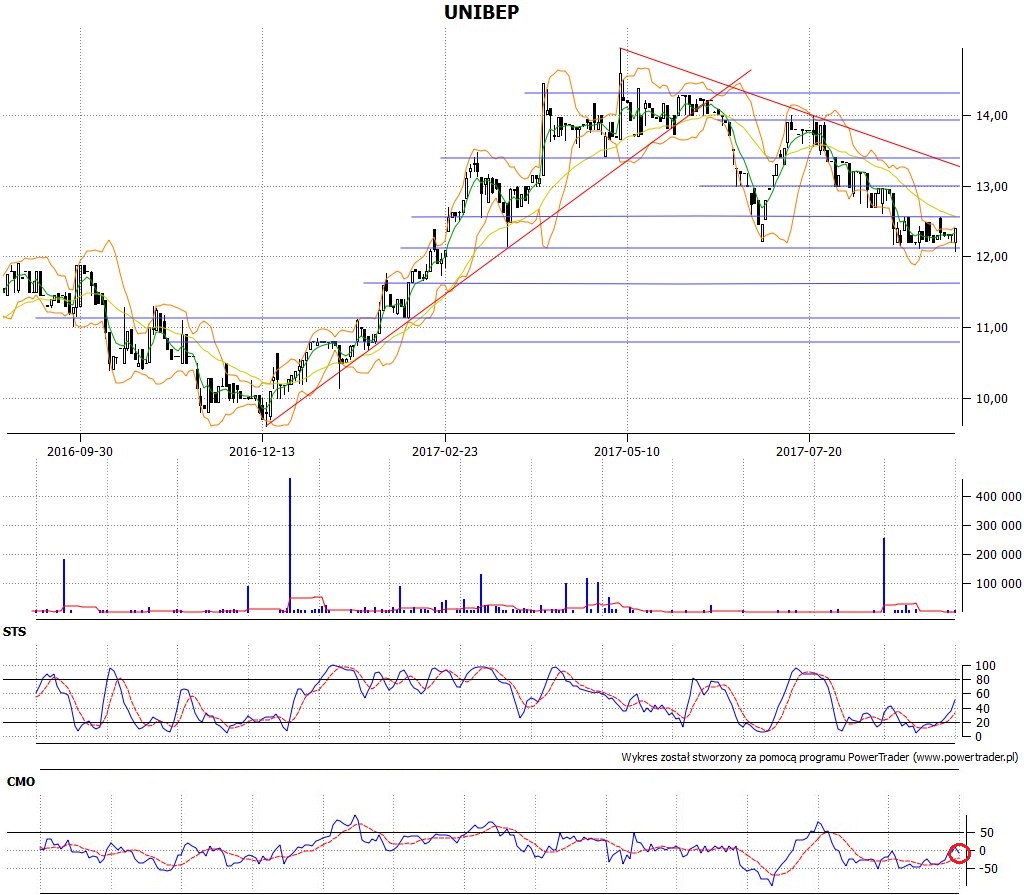The height and width of the screenshot is (895, 1024).
Task: Select the 12,00 price axis label
Action: point(992,257)
